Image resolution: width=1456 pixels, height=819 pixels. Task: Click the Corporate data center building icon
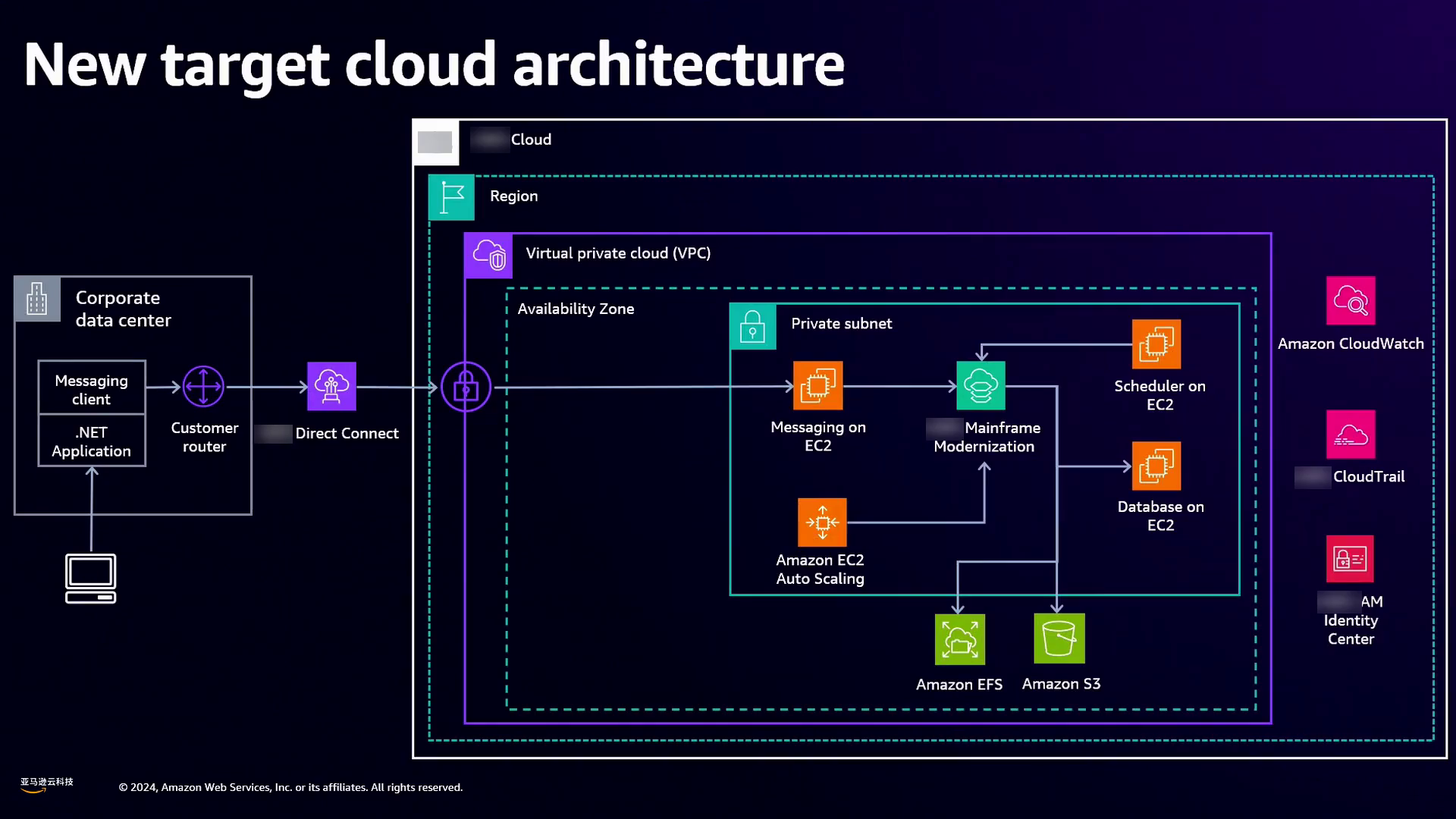coord(37,299)
